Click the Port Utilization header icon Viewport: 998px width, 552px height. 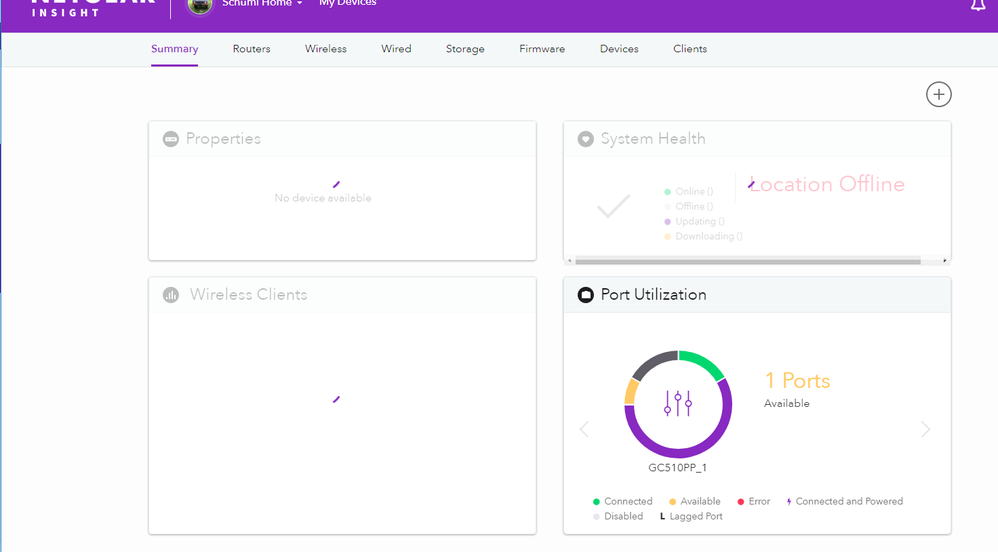pos(586,295)
